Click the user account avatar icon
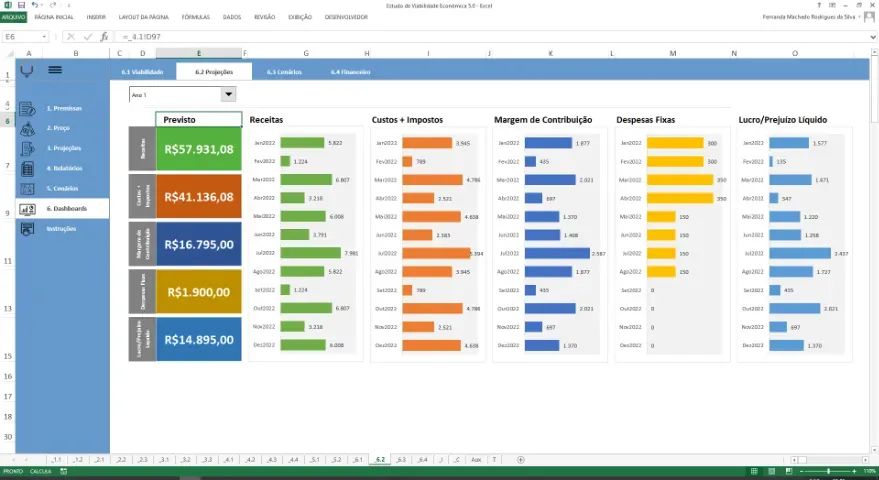This screenshot has width=879, height=480. point(869,17)
